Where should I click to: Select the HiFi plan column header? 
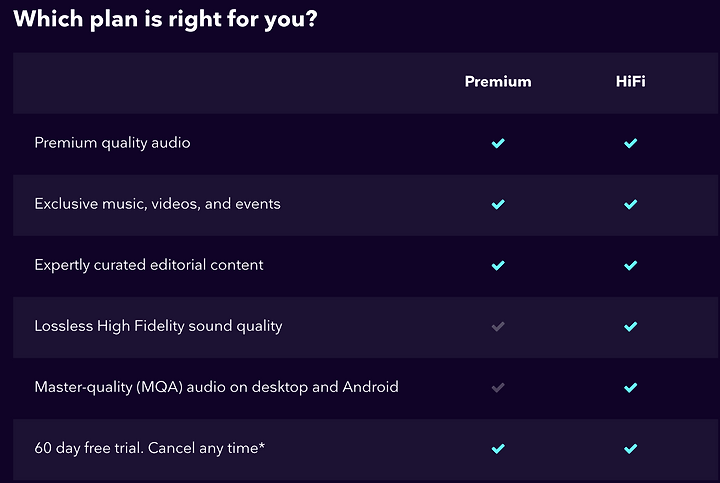(x=630, y=82)
